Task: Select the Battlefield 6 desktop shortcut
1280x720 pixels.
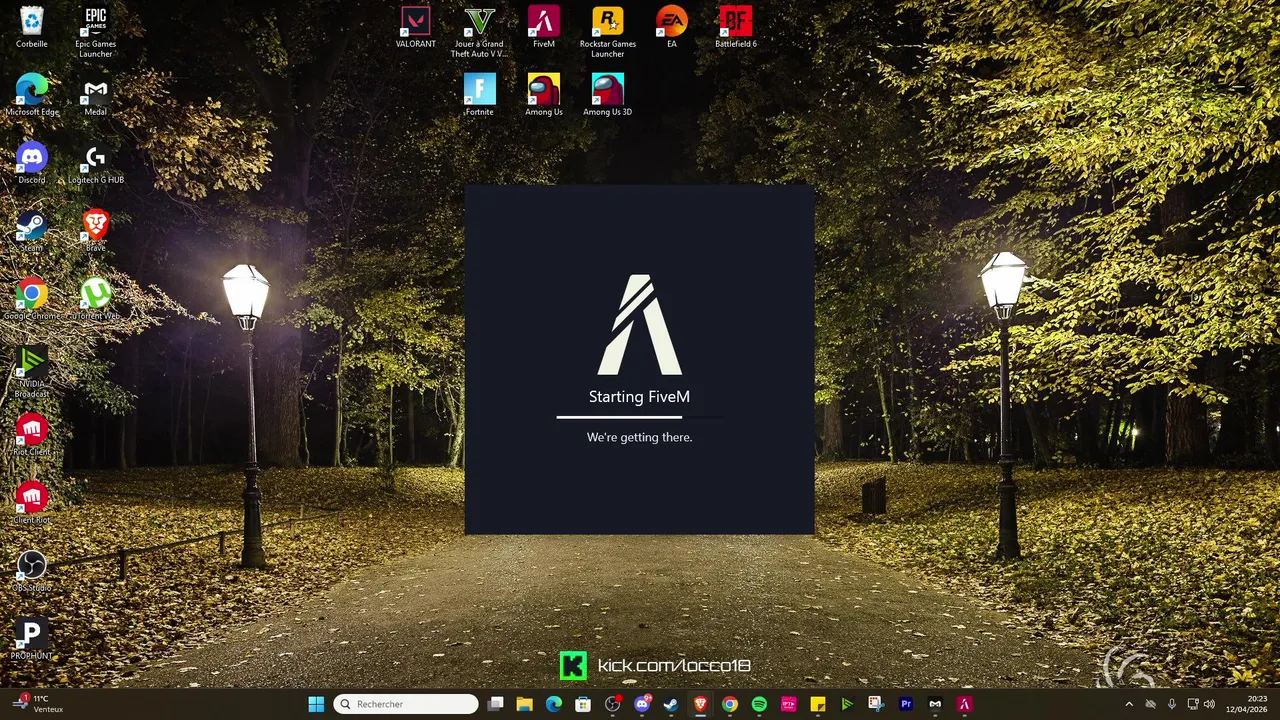Action: pyautogui.click(x=736, y=27)
